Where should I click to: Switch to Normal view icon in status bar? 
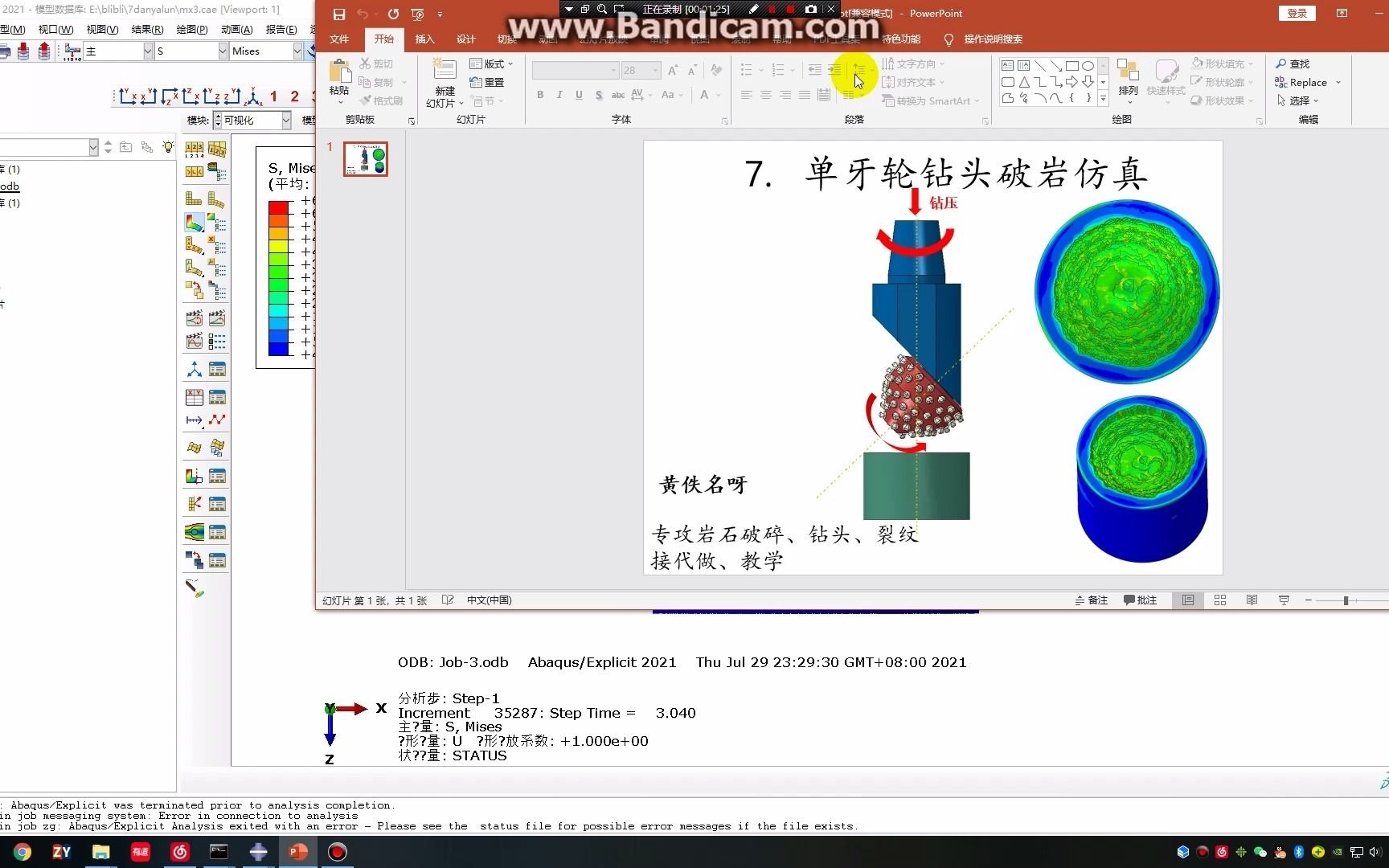pyautogui.click(x=1188, y=600)
